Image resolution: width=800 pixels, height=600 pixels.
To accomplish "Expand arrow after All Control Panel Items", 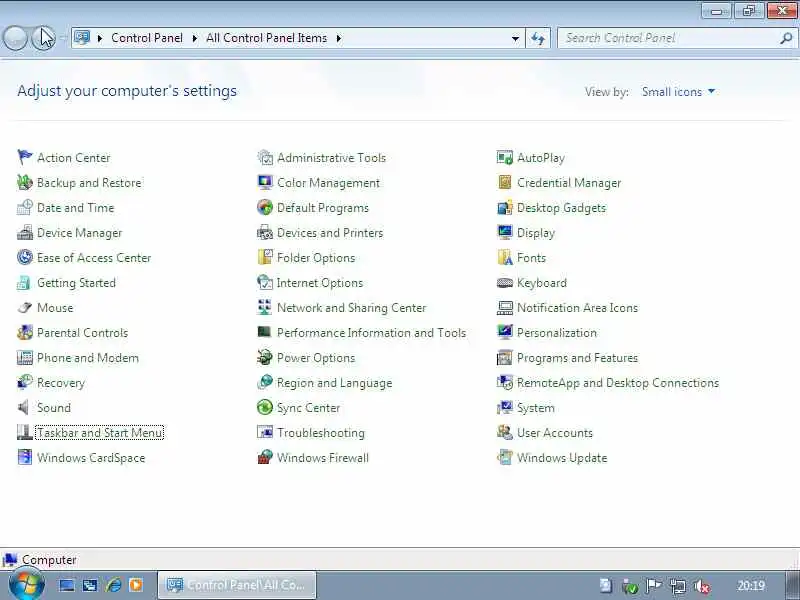I will (339, 38).
